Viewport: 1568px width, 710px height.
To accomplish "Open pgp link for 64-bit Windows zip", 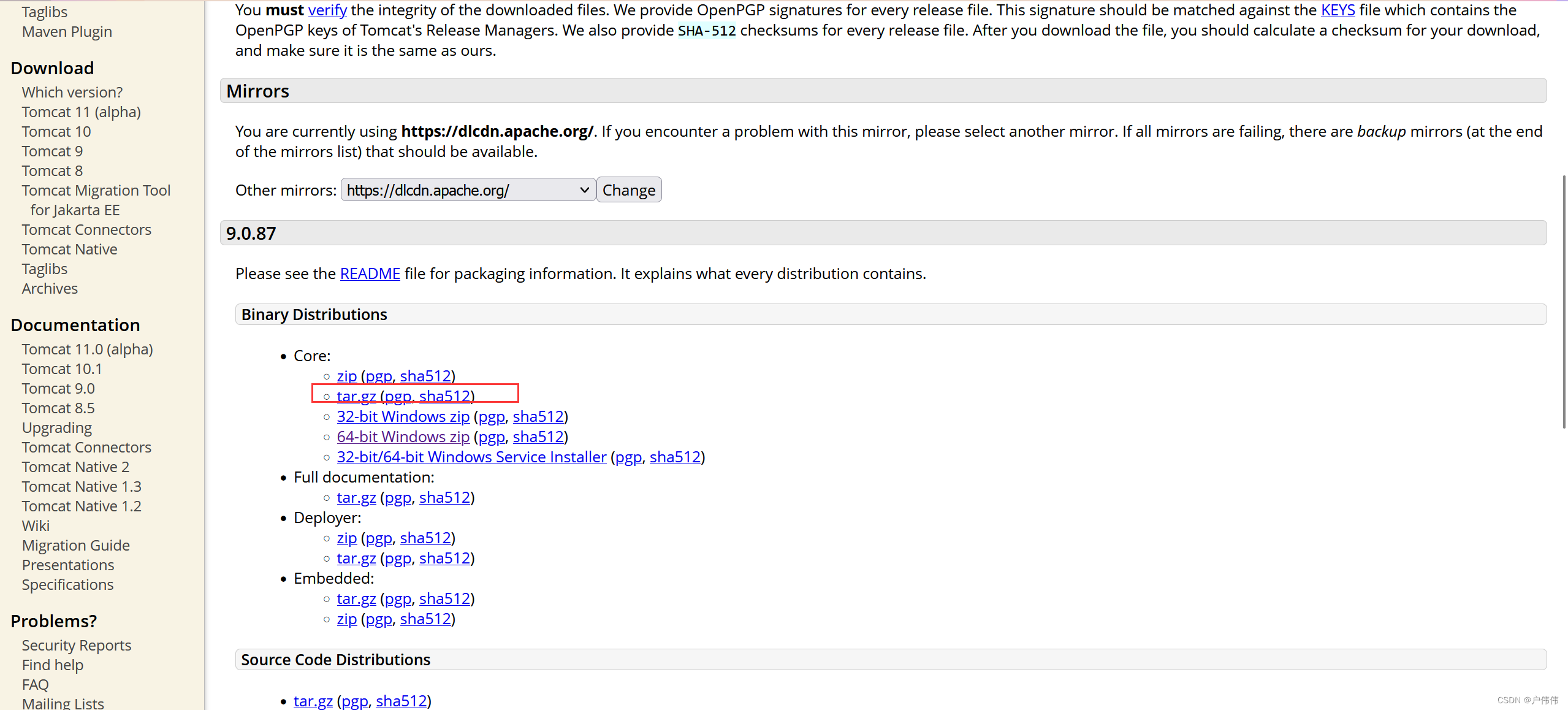I will 492,437.
